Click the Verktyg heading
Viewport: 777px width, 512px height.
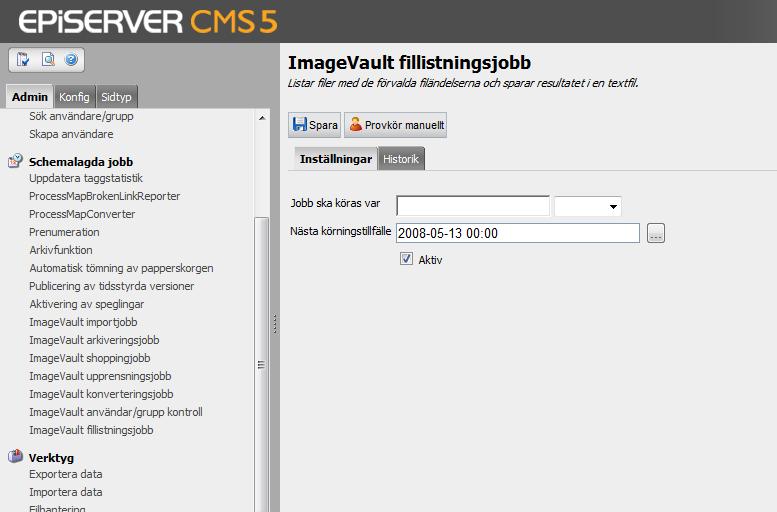tap(51, 457)
